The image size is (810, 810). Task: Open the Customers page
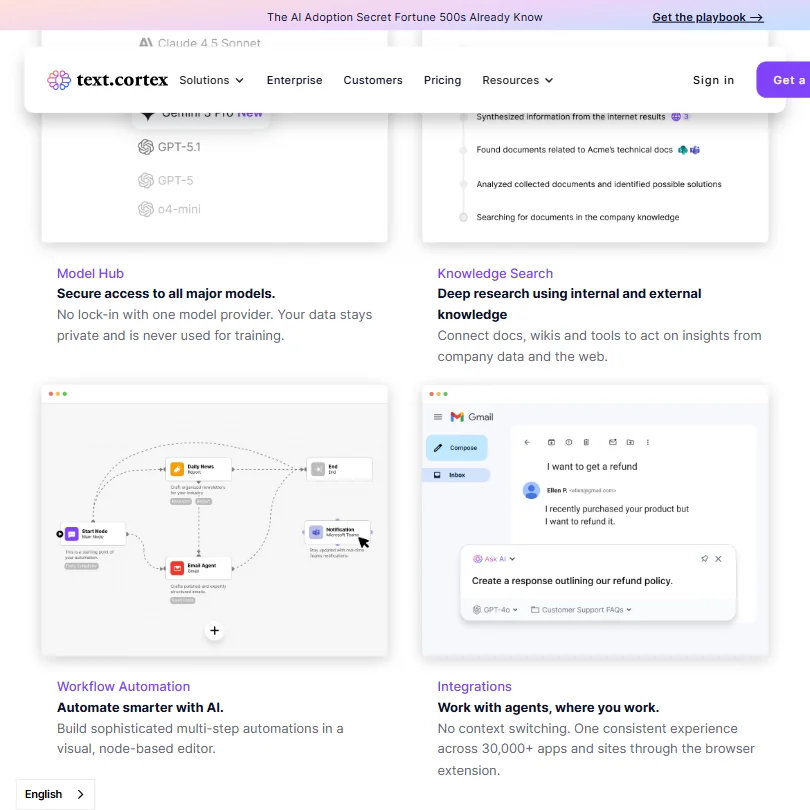tap(373, 80)
